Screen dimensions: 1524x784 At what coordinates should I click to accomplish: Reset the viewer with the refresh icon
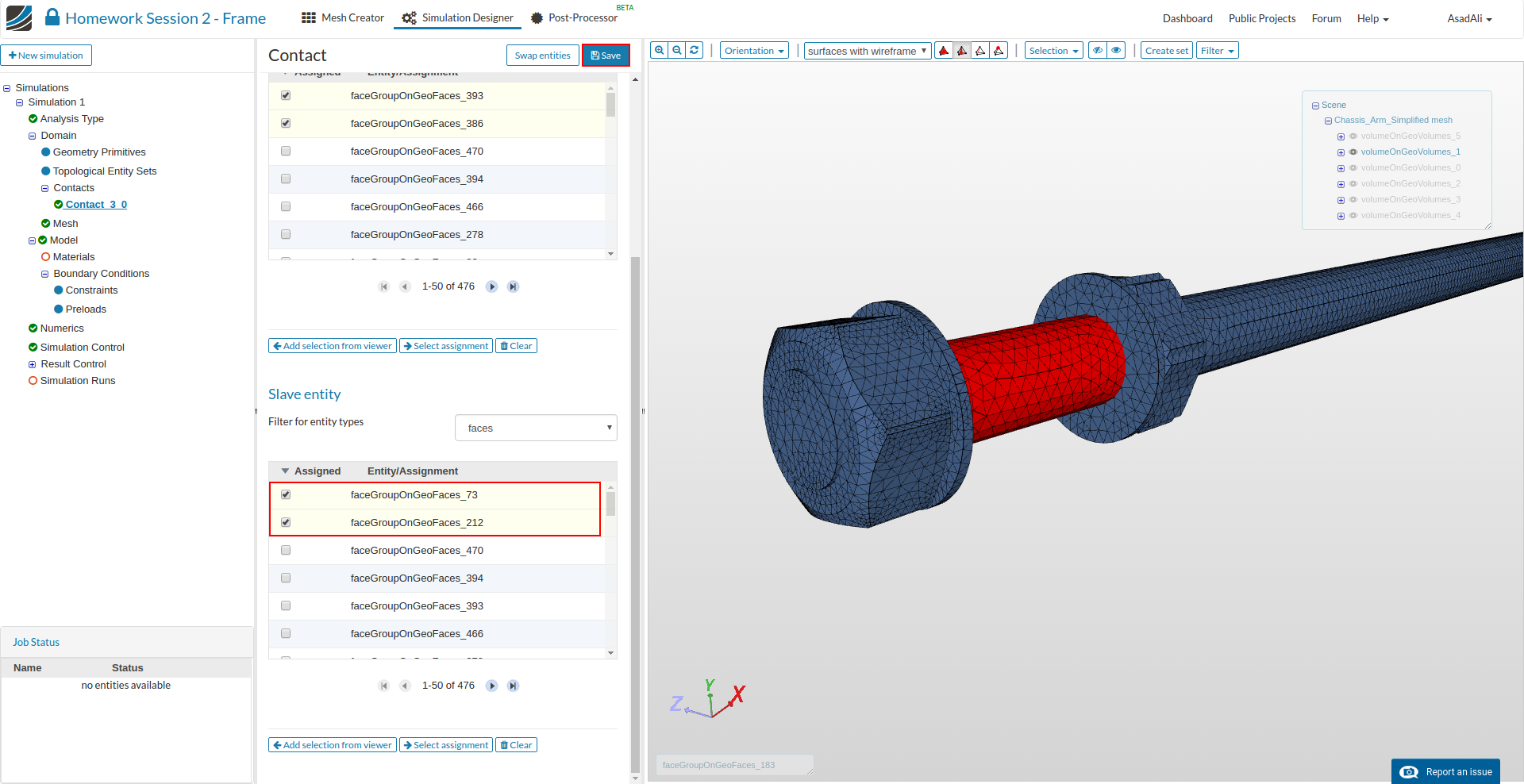695,50
